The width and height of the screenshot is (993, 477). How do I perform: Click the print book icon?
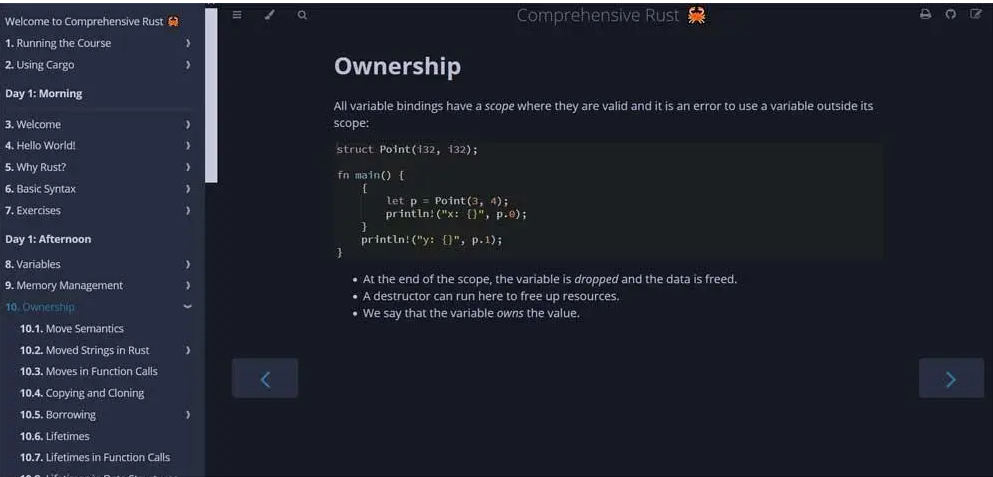click(925, 15)
